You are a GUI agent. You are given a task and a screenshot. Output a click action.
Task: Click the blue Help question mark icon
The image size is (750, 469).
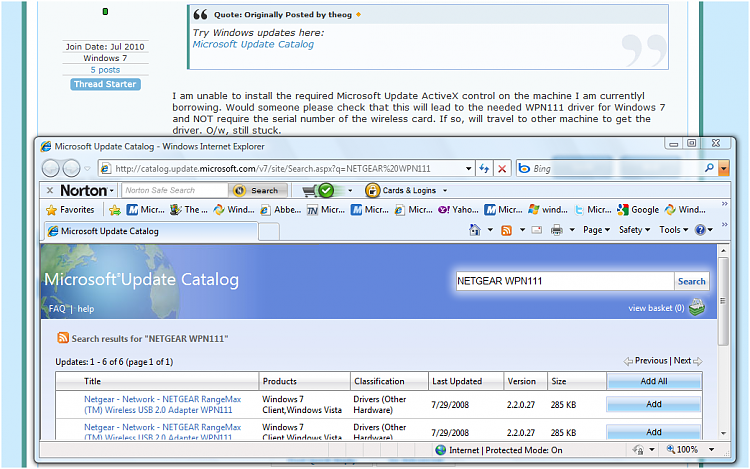pos(700,230)
